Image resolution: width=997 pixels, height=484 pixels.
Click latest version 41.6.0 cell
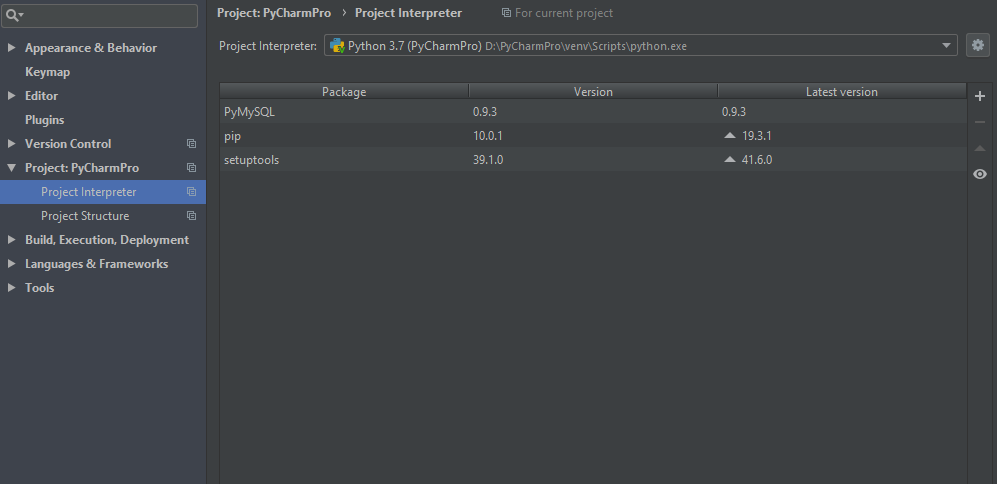pos(757,160)
